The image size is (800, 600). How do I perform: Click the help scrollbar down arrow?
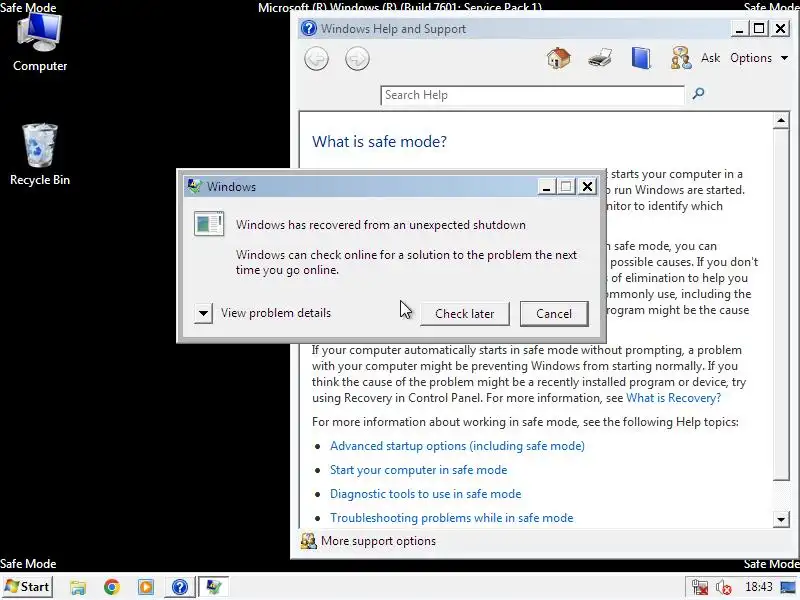tap(781, 520)
